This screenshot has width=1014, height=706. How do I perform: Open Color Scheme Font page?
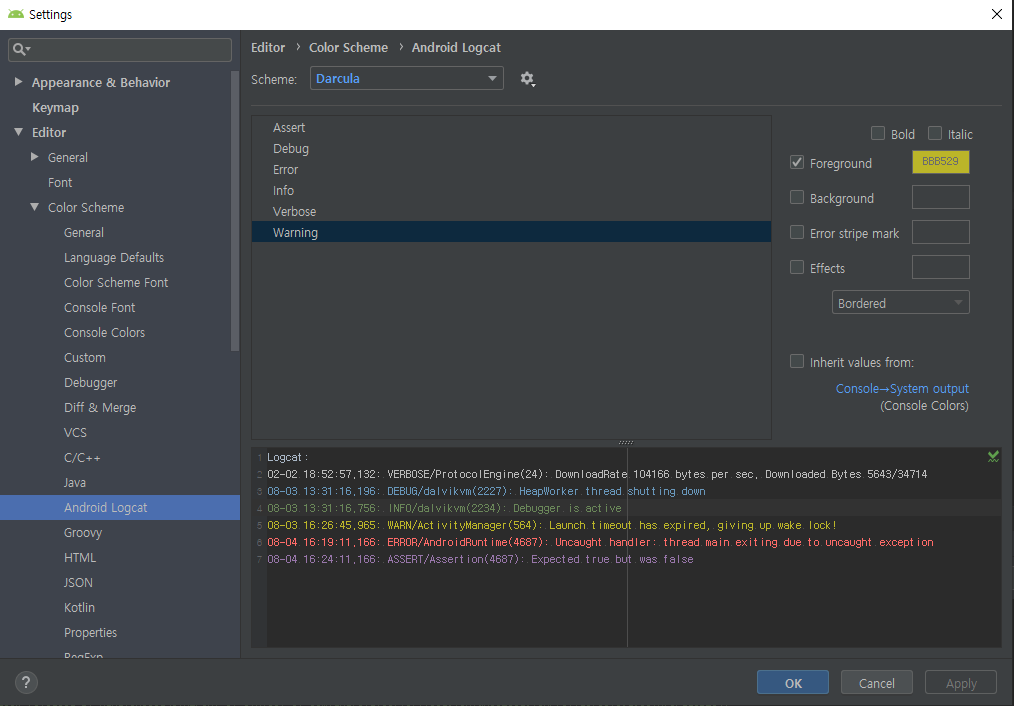(x=116, y=283)
